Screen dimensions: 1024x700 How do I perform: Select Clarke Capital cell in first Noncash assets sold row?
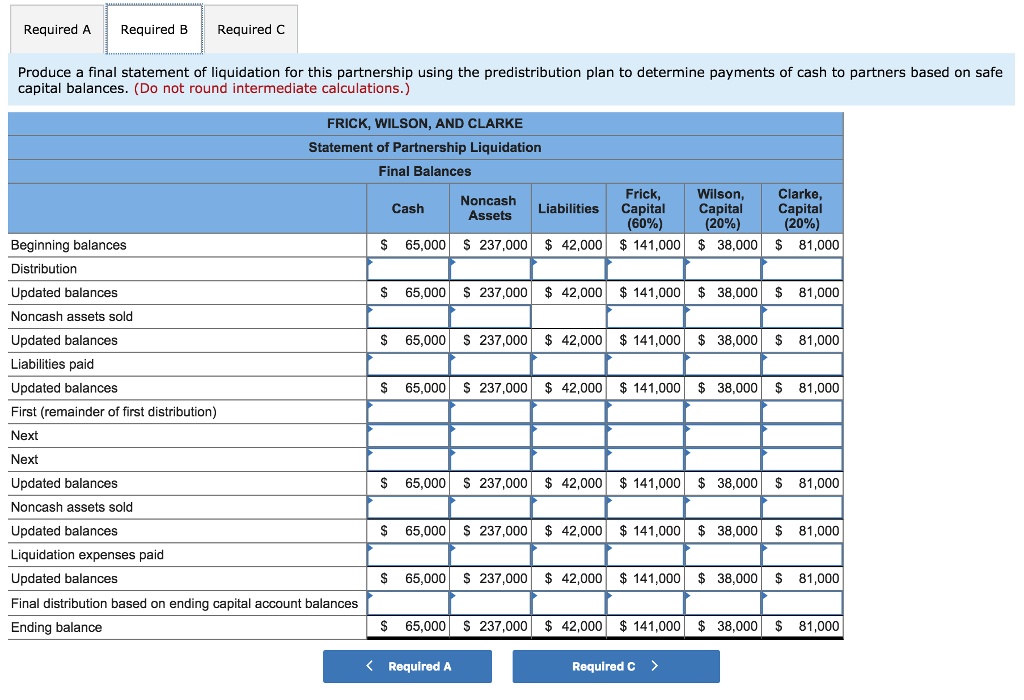(802, 317)
